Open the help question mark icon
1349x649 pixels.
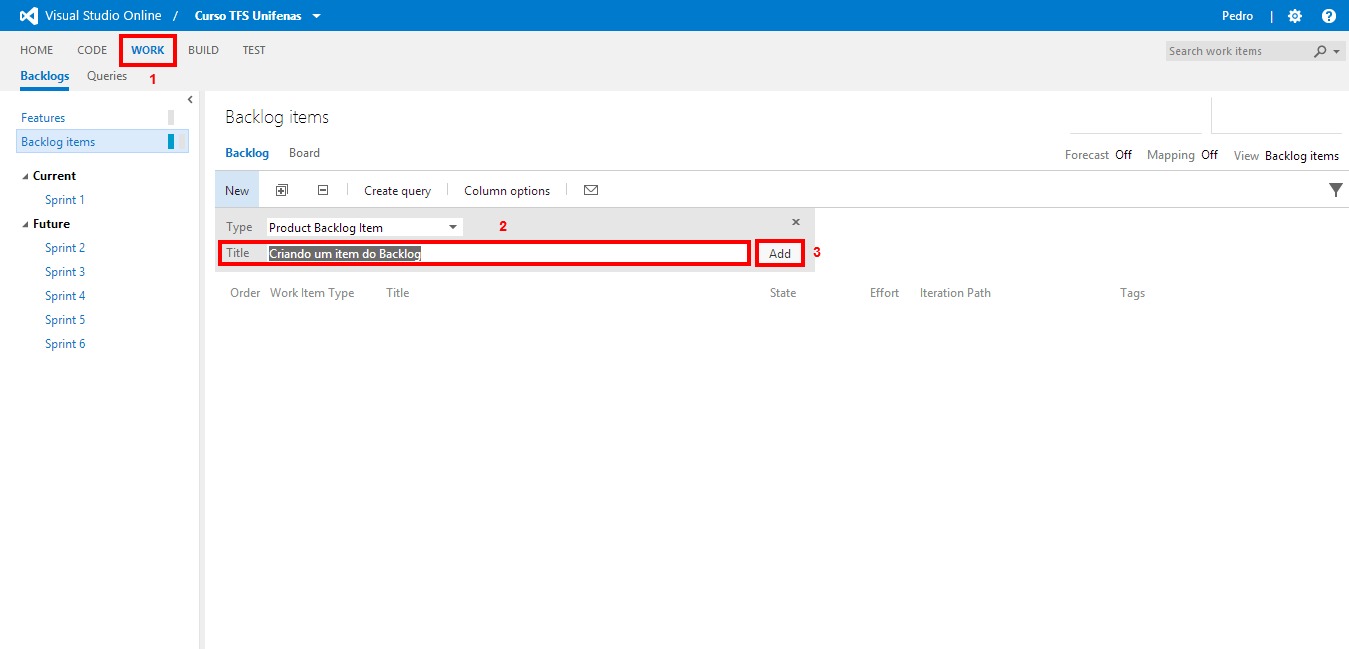[1329, 16]
